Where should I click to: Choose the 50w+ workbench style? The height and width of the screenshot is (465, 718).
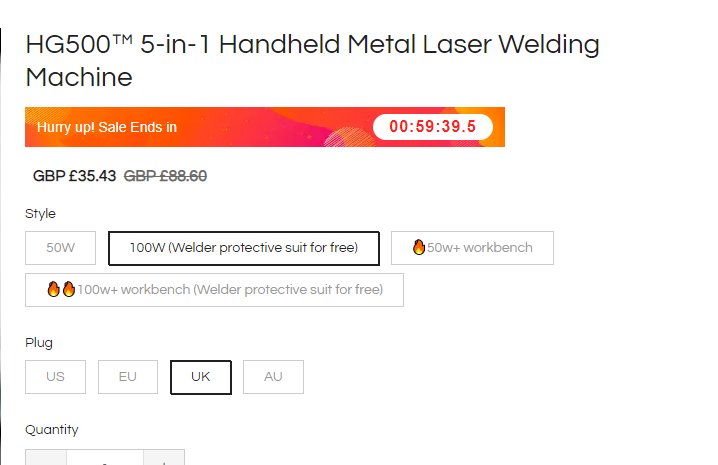tap(472, 248)
